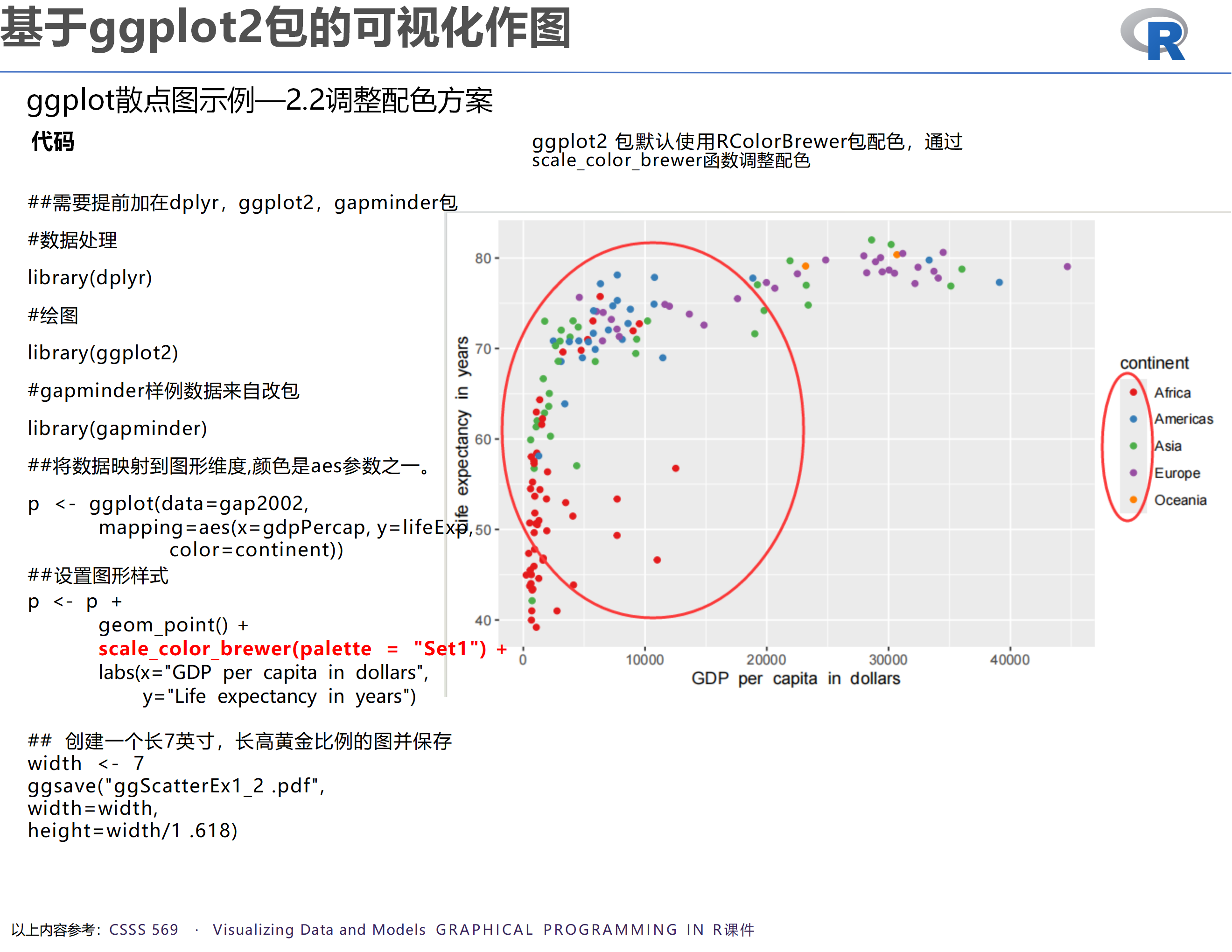
Task: Click the legend label "Africa"
Action: pos(1172,392)
